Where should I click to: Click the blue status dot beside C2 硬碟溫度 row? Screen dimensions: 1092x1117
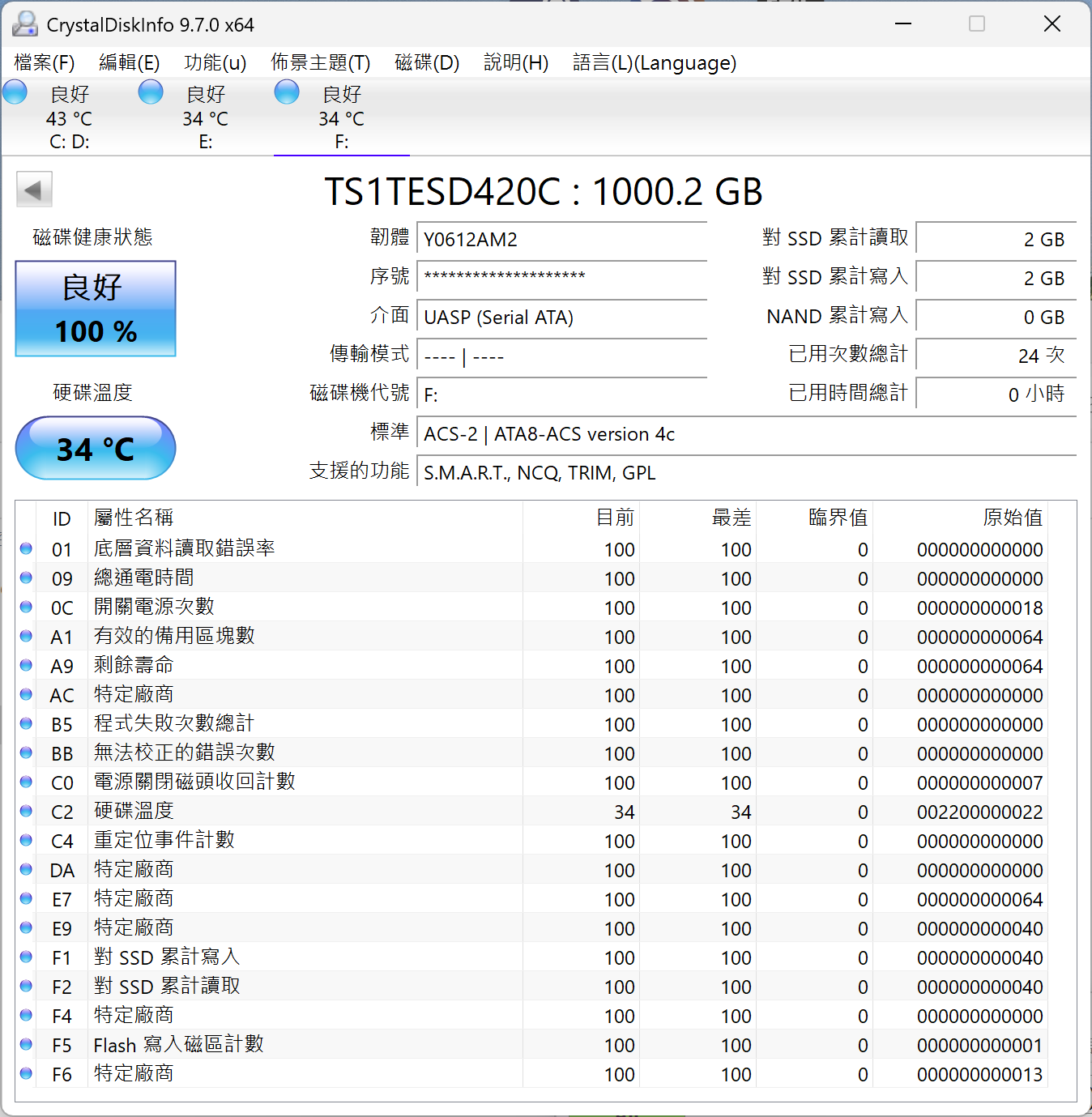tap(26, 811)
